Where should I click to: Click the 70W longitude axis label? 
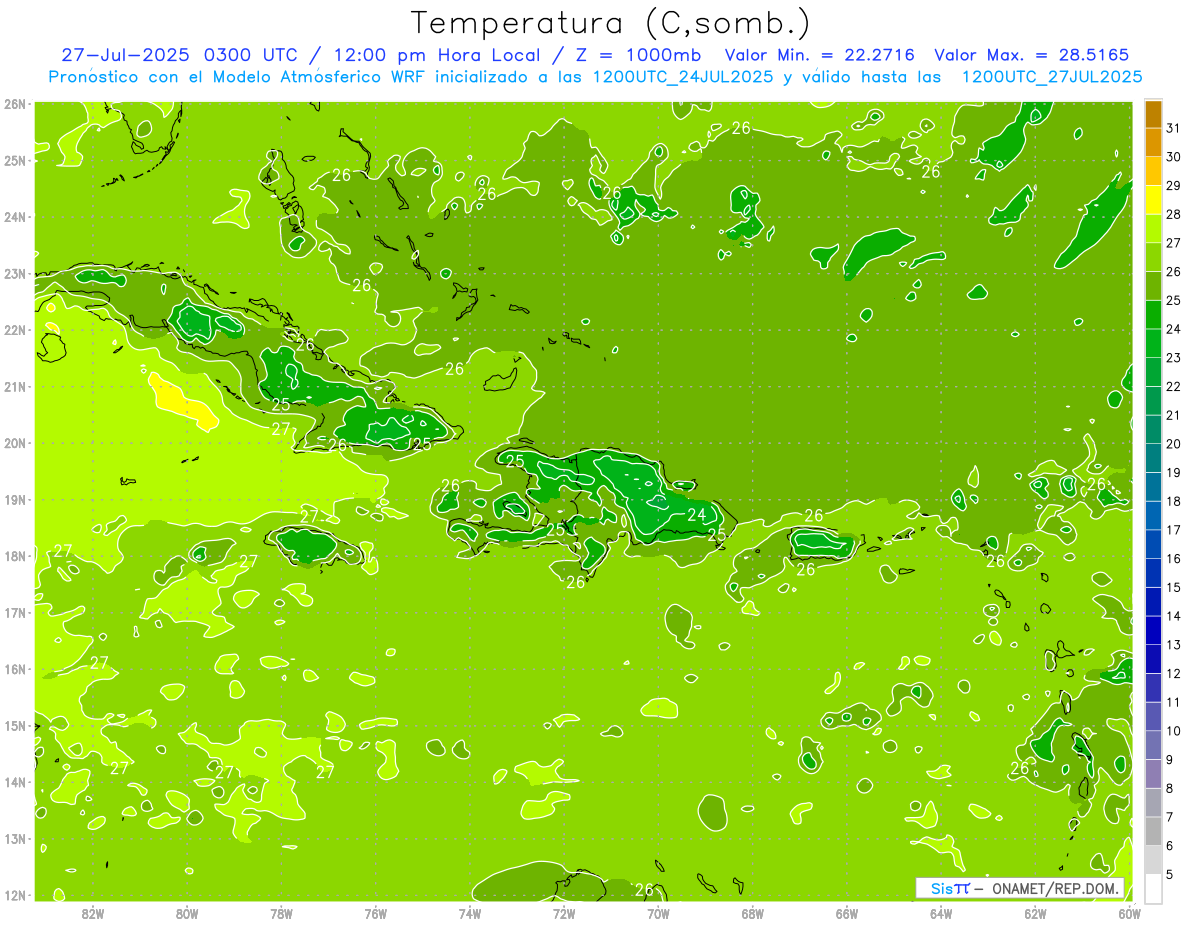pyautogui.click(x=658, y=913)
